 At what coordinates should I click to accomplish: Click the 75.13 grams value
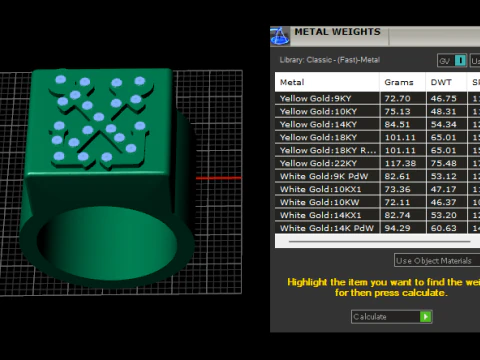click(397, 112)
